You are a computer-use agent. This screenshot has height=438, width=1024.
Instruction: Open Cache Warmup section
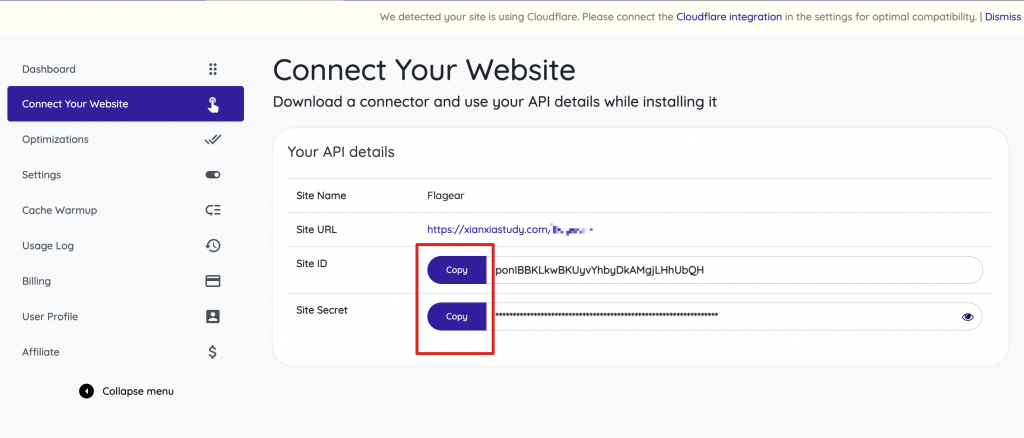59,211
